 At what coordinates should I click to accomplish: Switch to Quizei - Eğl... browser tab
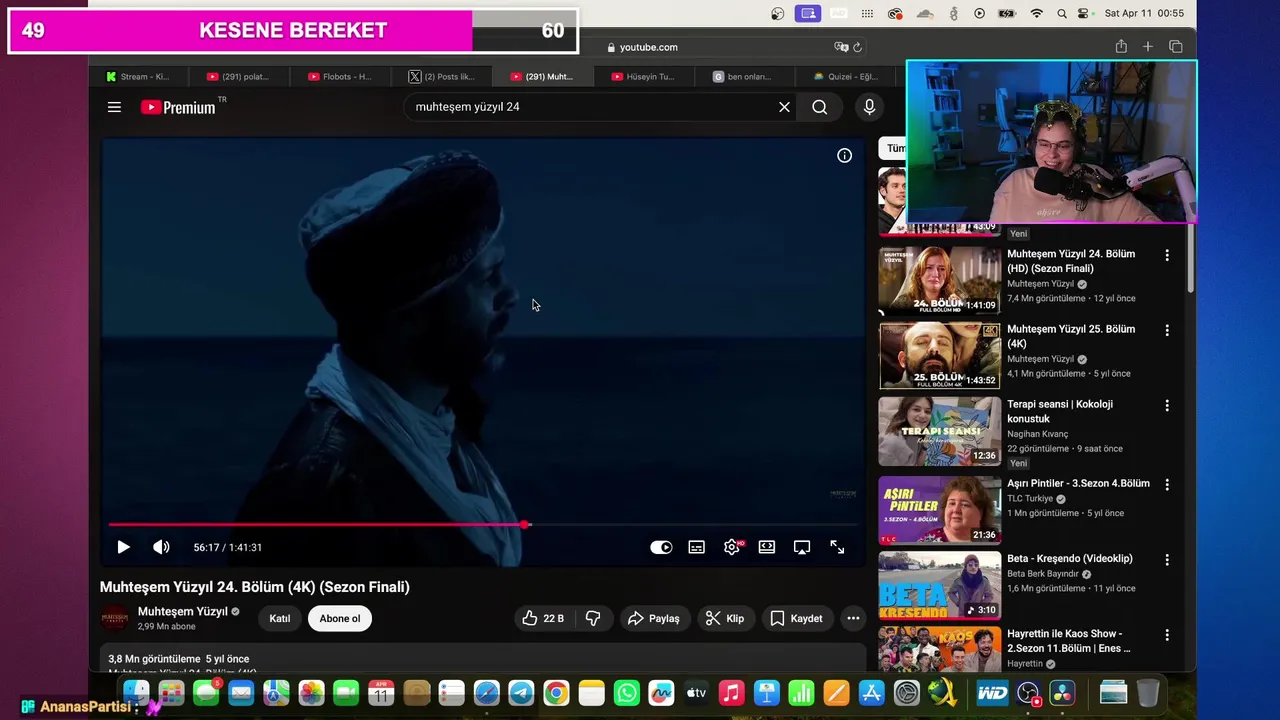tap(846, 76)
